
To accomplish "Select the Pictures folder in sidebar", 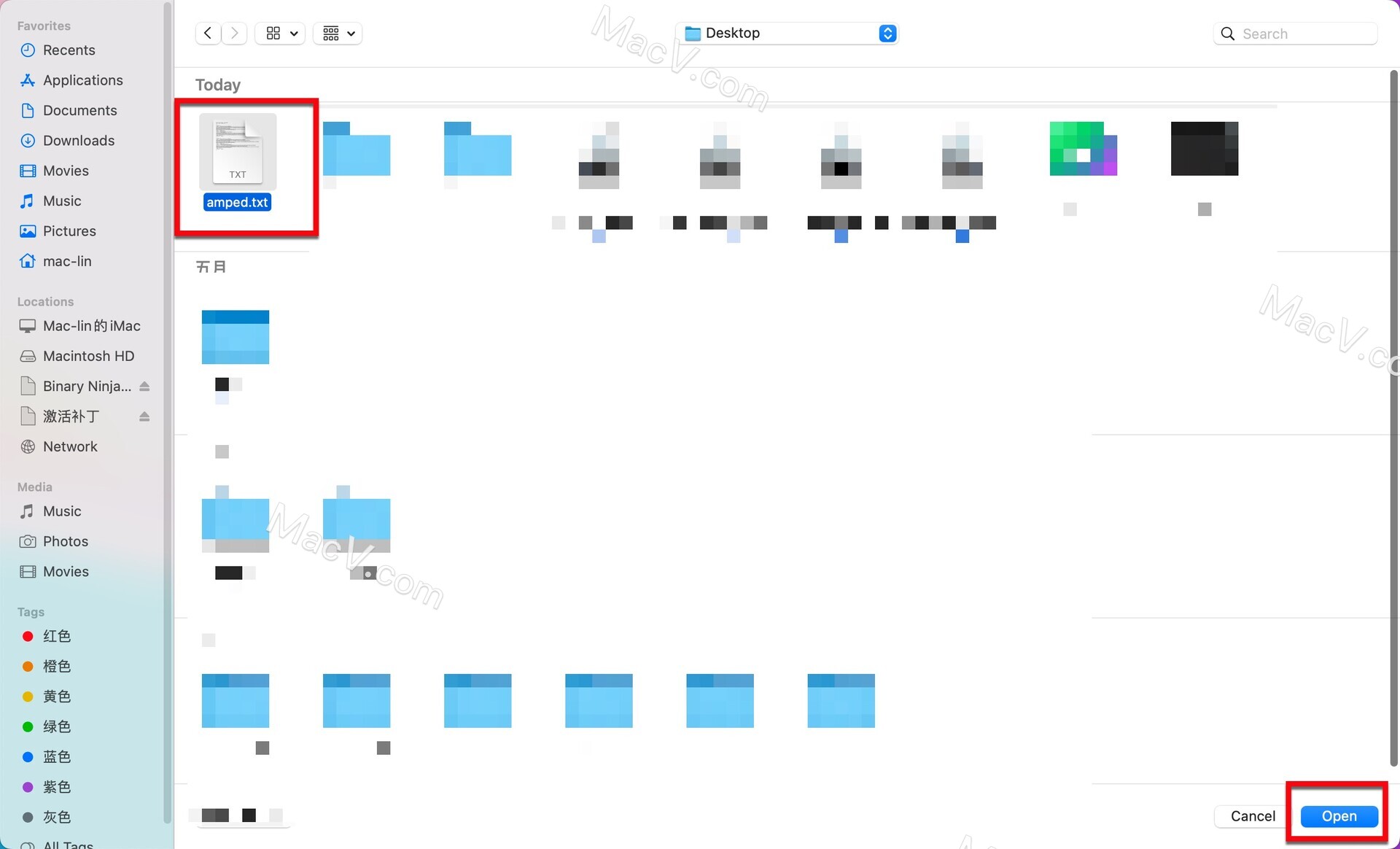I will pyautogui.click(x=69, y=231).
